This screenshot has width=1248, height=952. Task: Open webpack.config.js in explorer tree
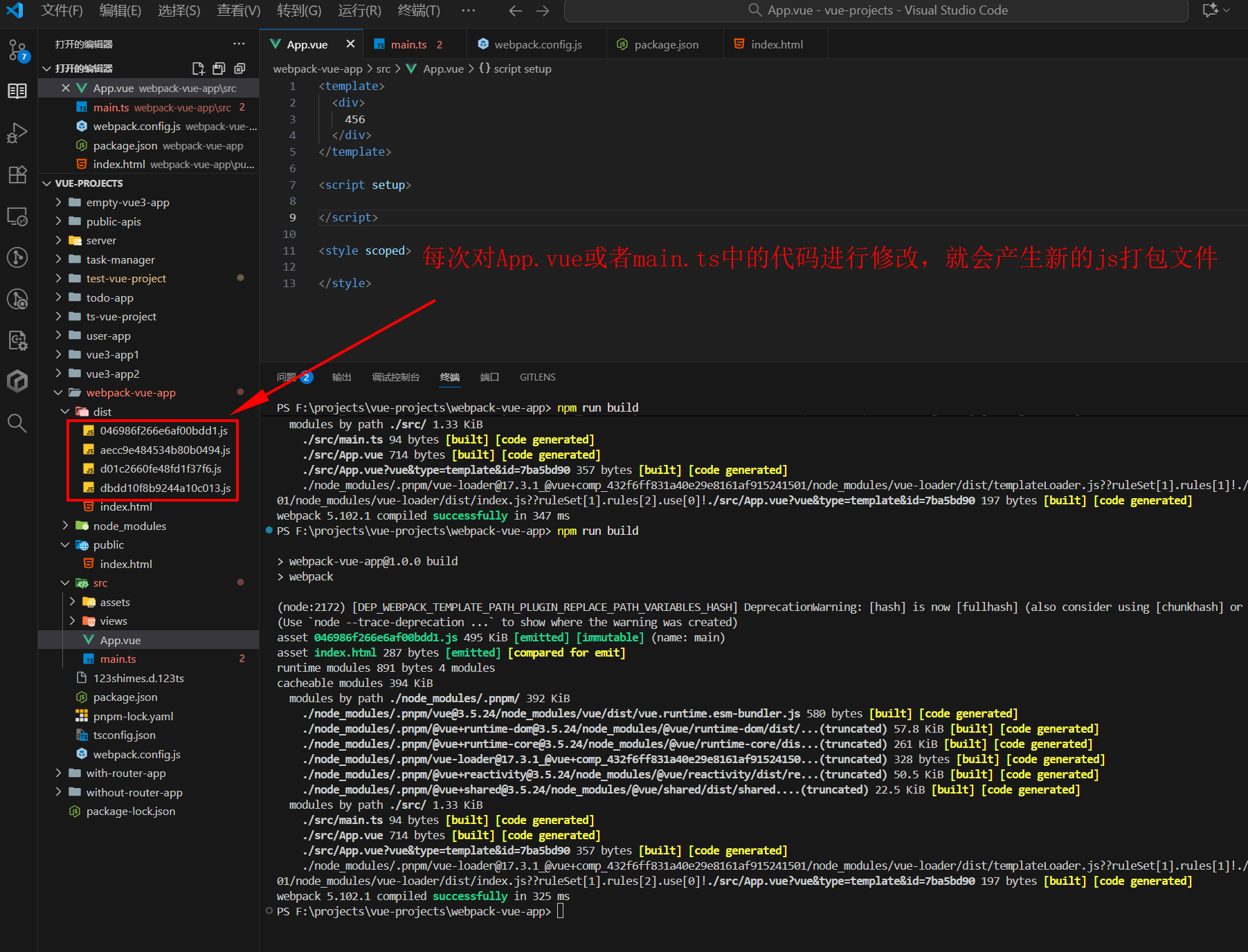pos(136,754)
